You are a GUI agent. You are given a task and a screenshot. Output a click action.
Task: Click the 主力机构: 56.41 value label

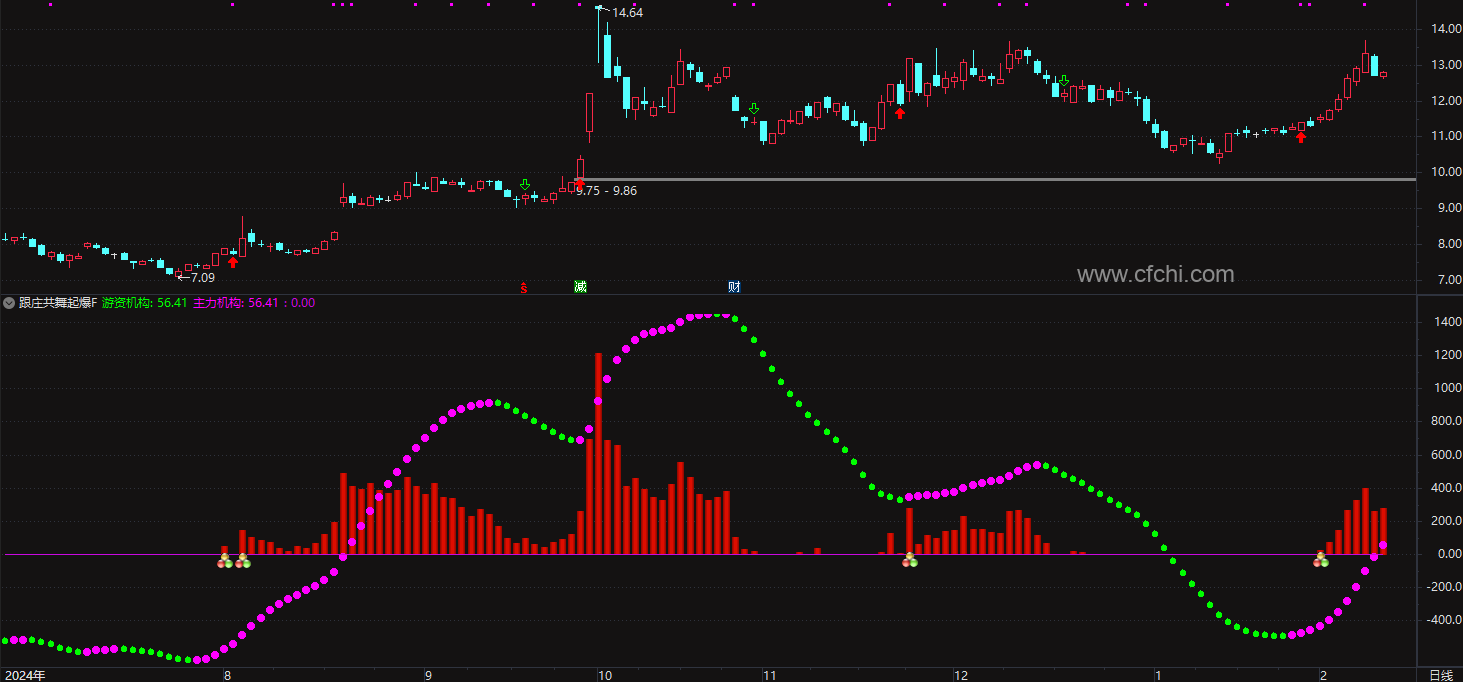[235, 302]
